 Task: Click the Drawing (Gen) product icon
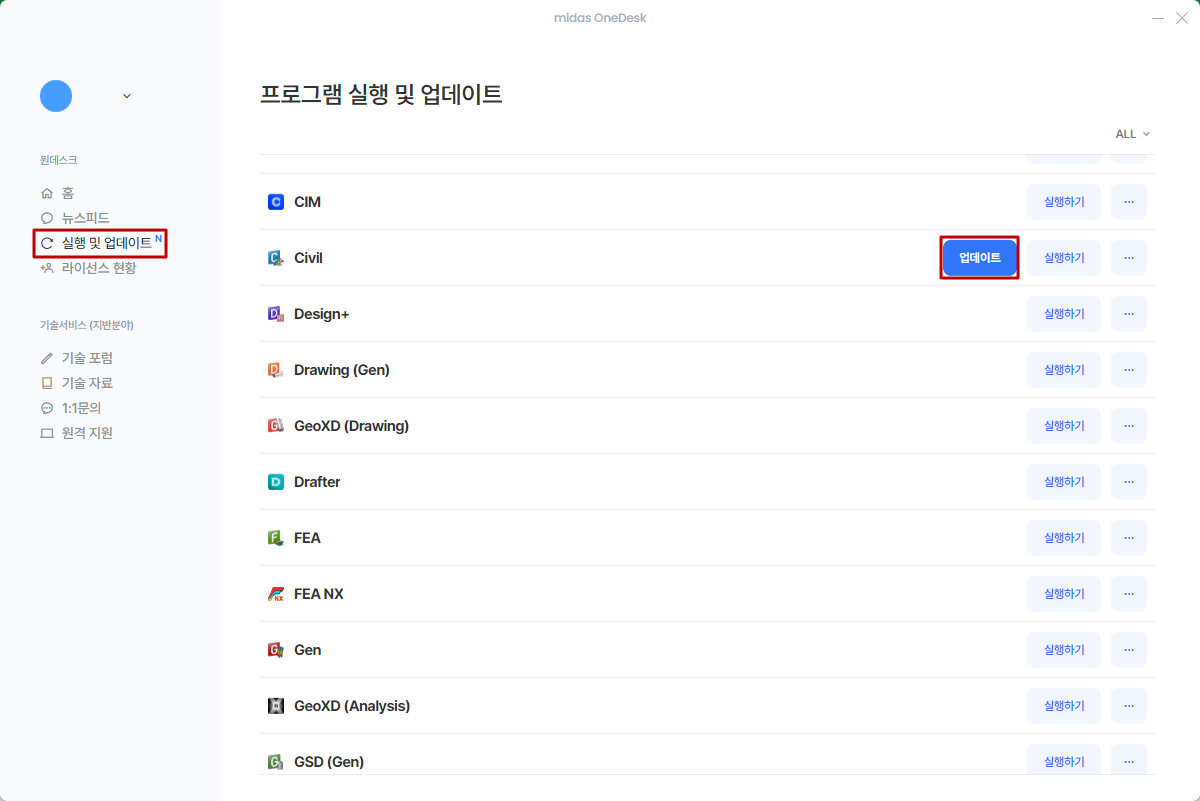[x=276, y=370]
